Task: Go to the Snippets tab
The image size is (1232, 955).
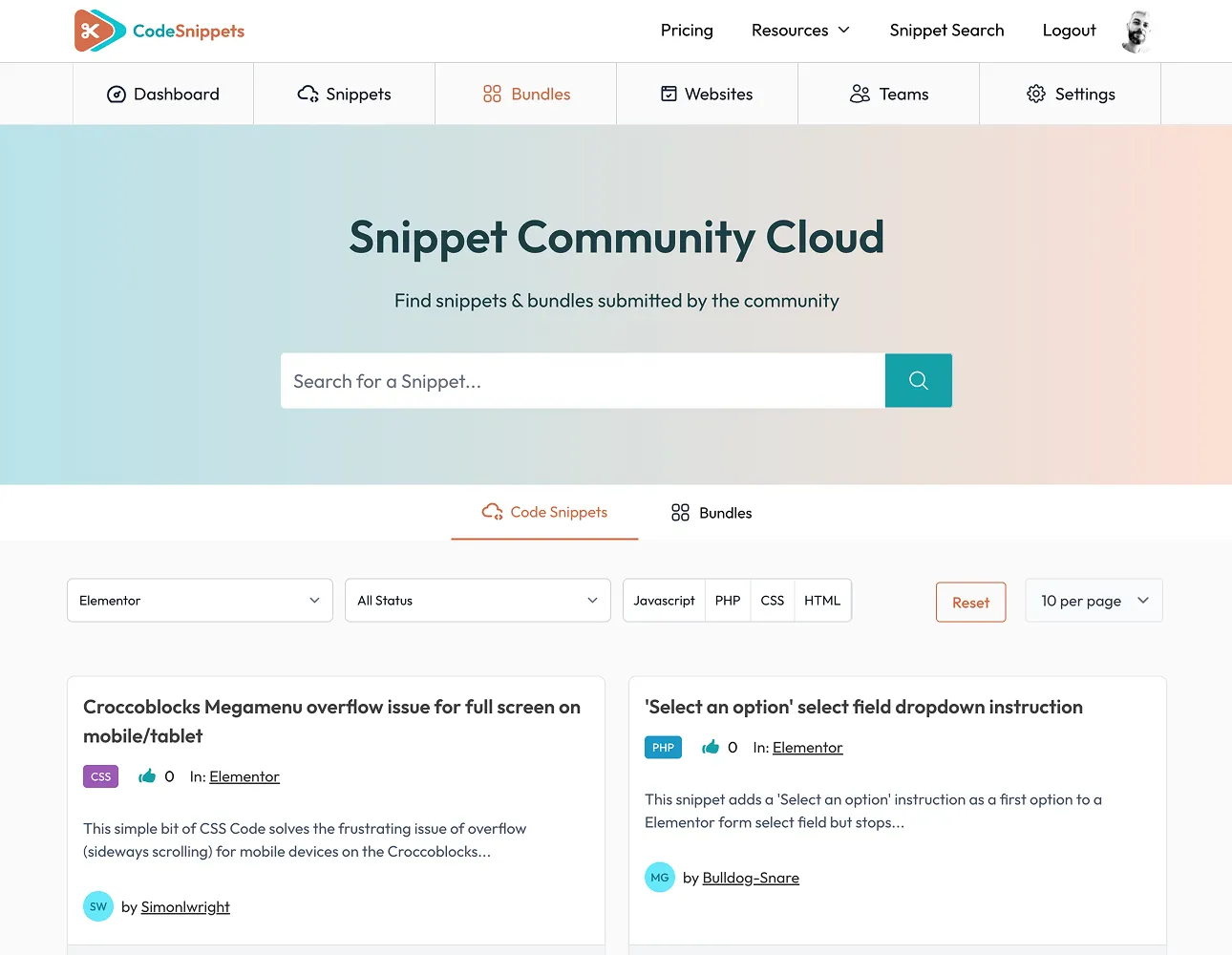Action: click(345, 94)
